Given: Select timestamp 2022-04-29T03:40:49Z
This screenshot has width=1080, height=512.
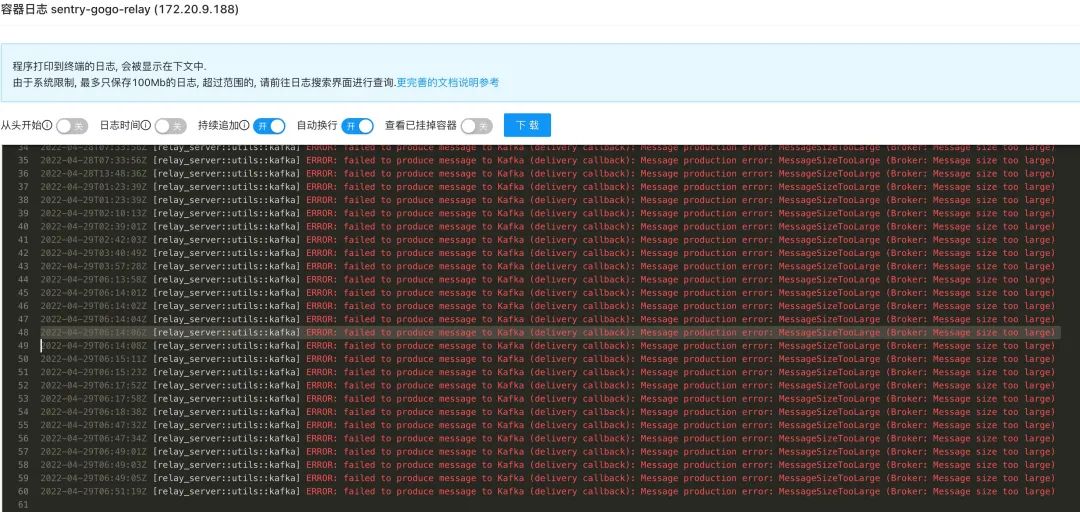Looking at the screenshot, I should point(93,253).
